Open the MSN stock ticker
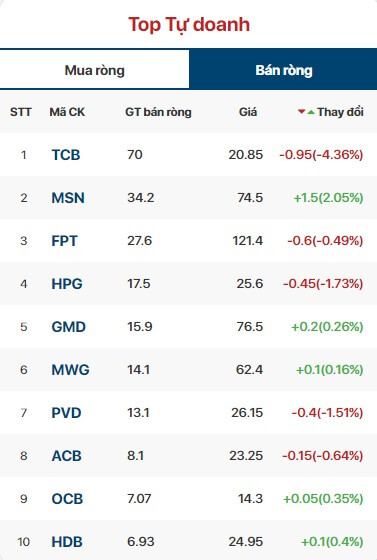Image resolution: width=377 pixels, height=560 pixels. [68, 198]
